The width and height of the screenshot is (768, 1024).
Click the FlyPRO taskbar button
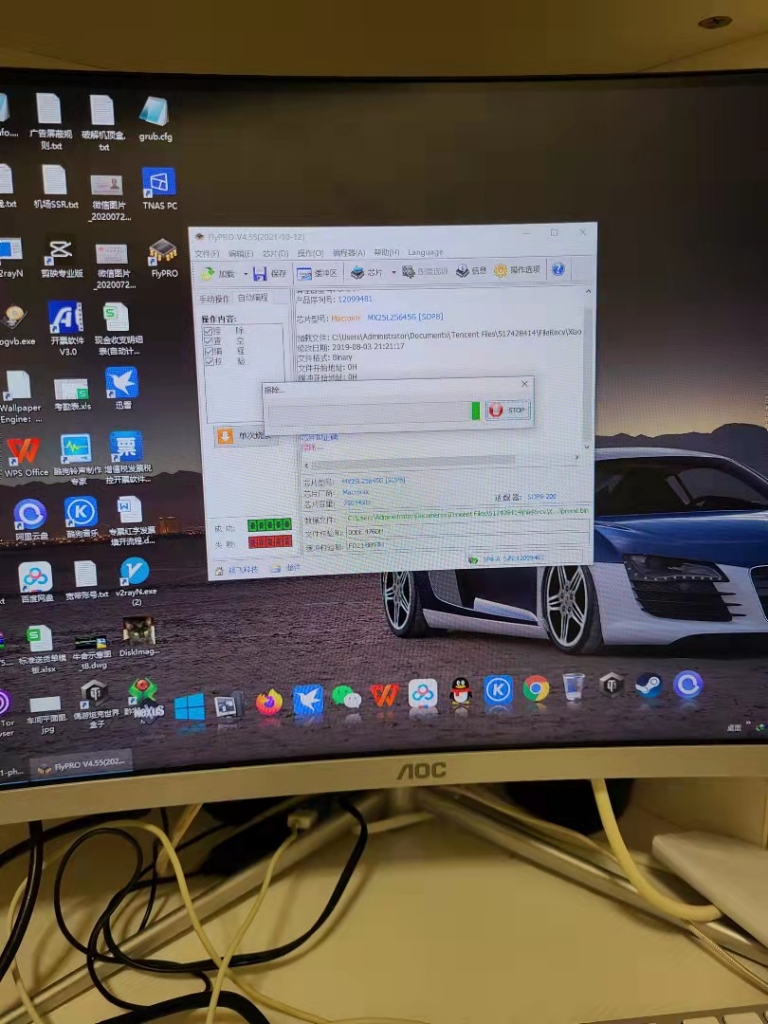83,765
